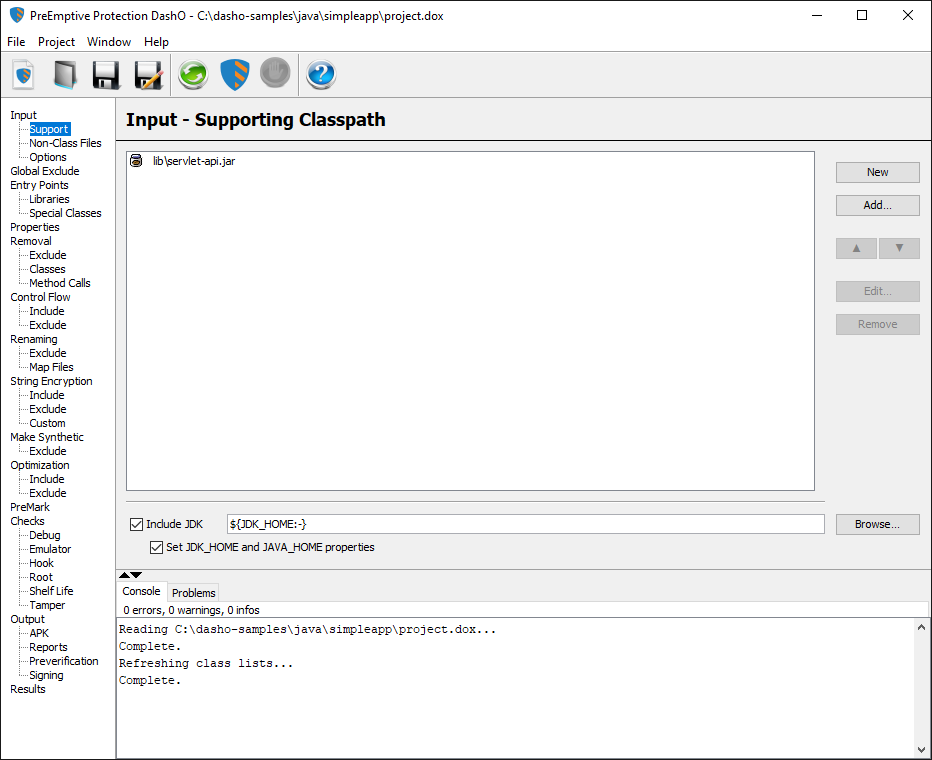932x760 pixels.
Task: Click the Remove button
Action: [x=877, y=324]
